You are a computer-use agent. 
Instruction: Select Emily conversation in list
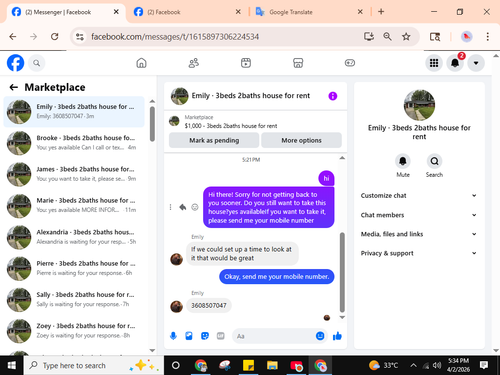coord(74,112)
